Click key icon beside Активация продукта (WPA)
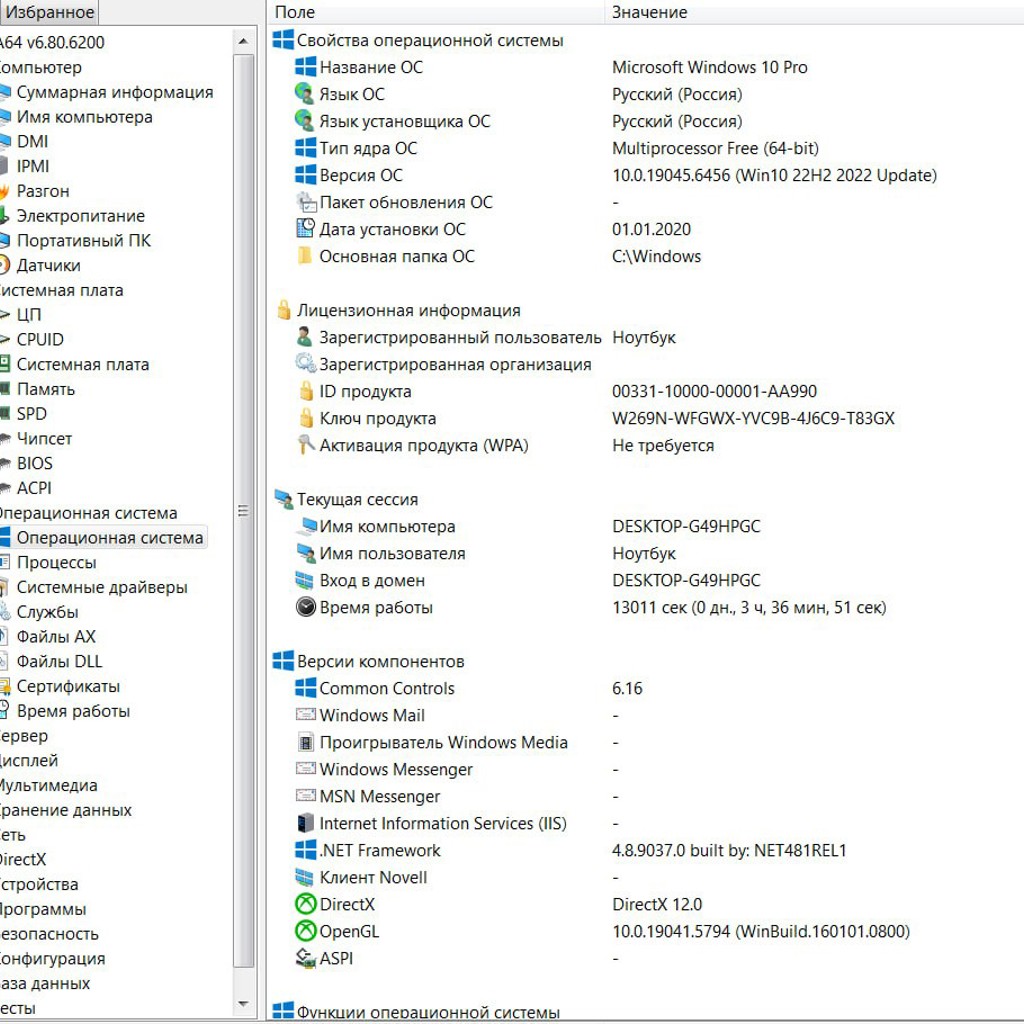 (305, 445)
